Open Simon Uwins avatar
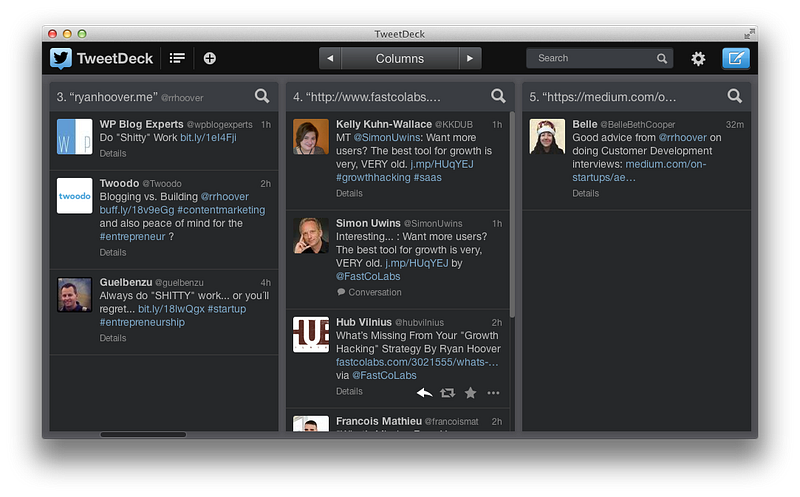Image resolution: width=800 pixels, height=497 pixels. pyautogui.click(x=311, y=236)
